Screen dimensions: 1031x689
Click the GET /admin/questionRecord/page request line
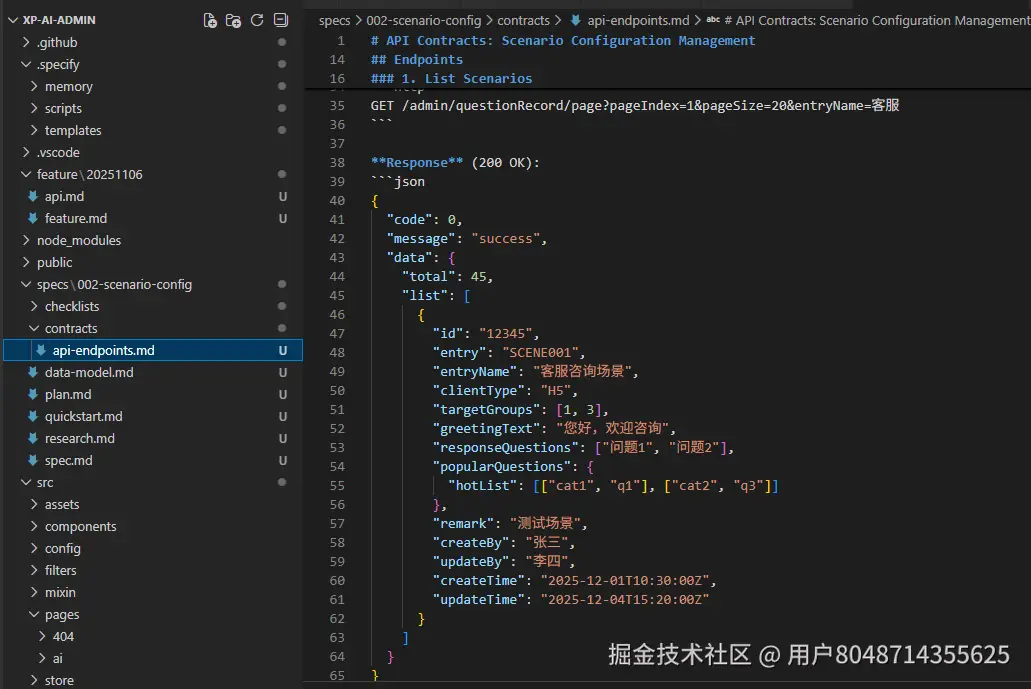click(635, 105)
